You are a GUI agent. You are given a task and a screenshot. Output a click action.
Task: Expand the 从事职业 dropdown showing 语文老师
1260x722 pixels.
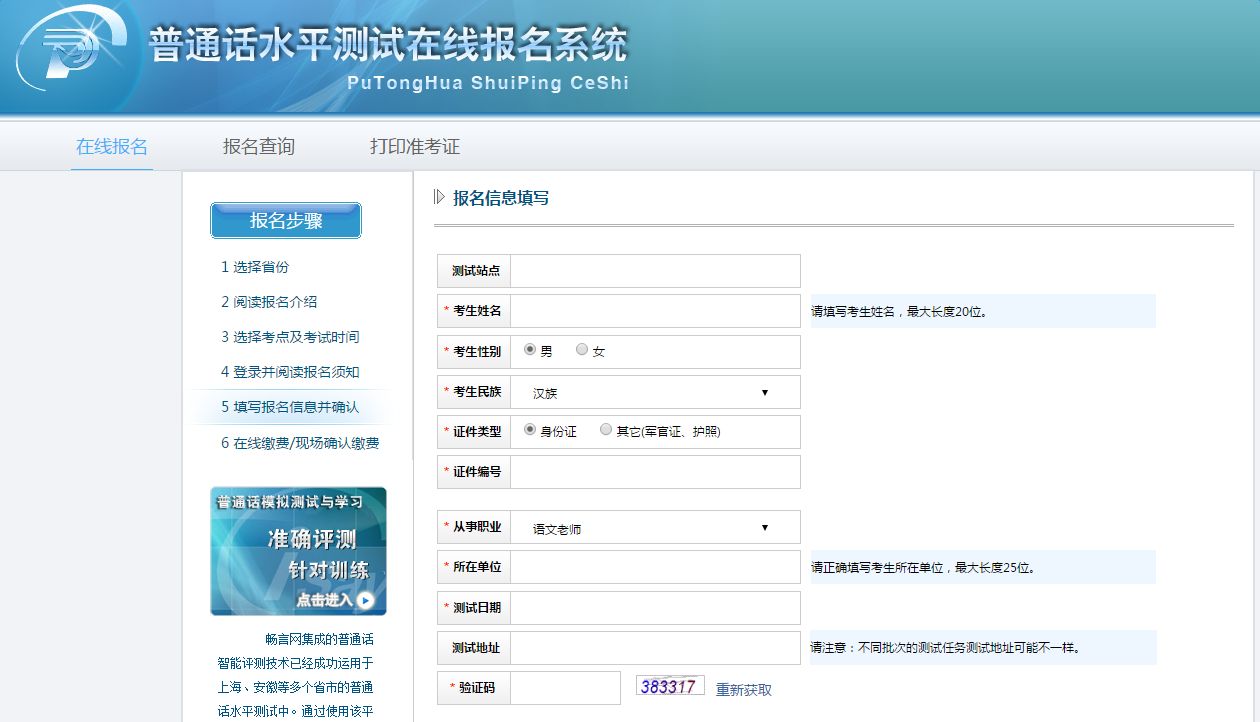[655, 528]
